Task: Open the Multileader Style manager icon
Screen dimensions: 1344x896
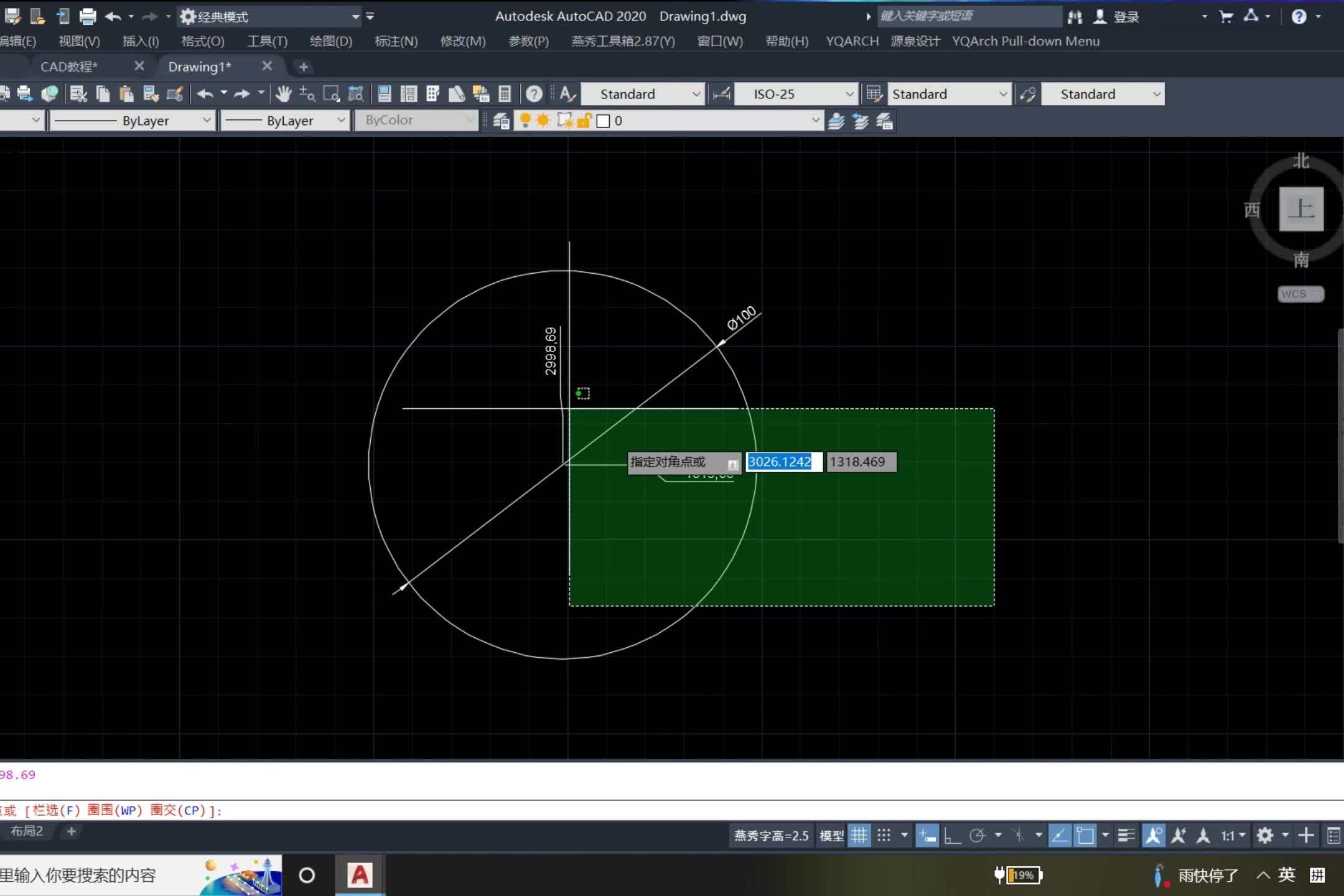Action: [x=1028, y=94]
